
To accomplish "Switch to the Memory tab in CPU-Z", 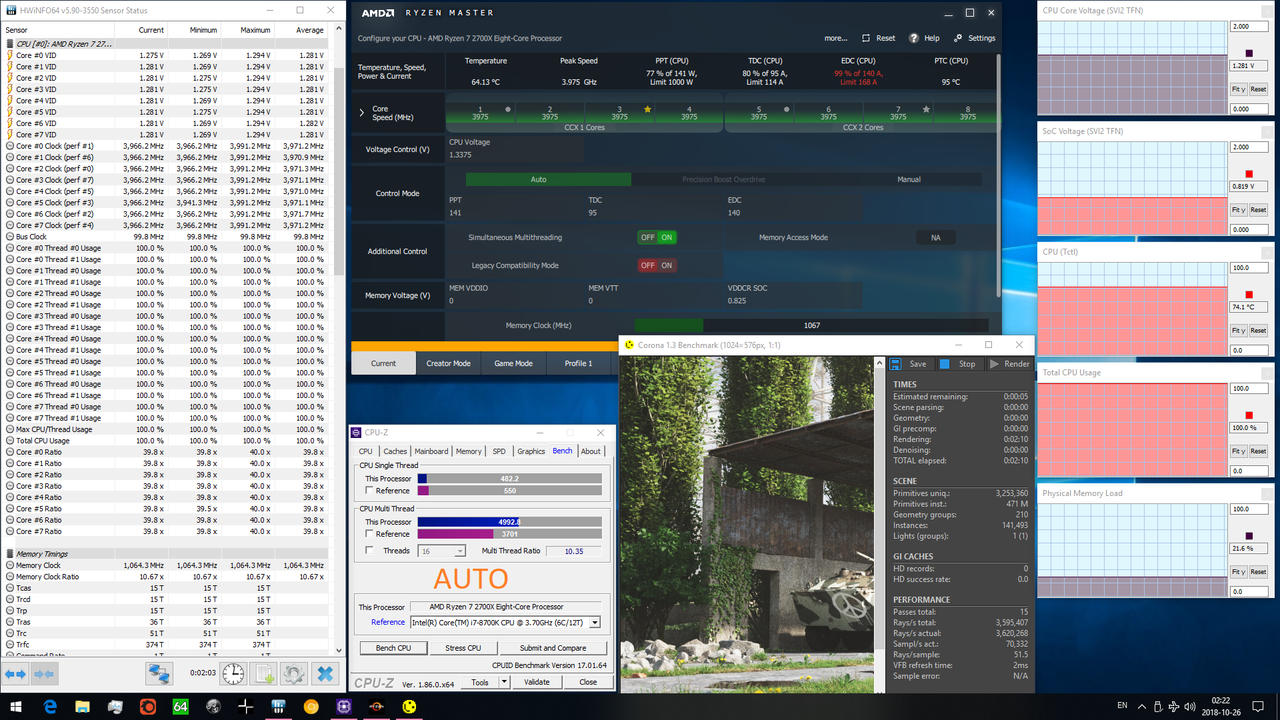I will 468,451.
